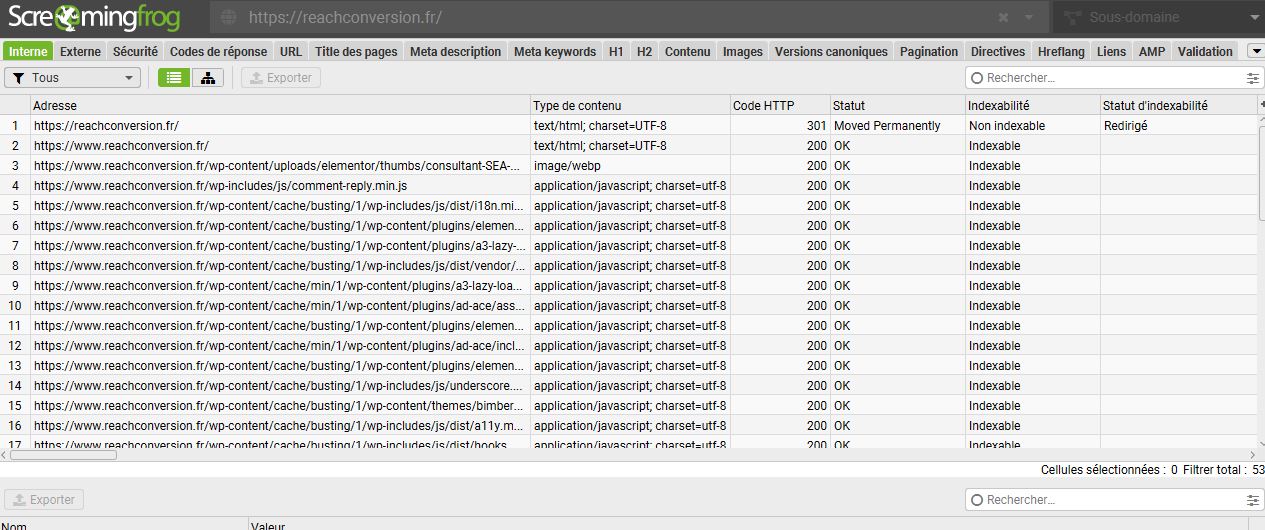The width and height of the screenshot is (1265, 530).
Task: Switch to tree structure view icon
Action: click(207, 78)
